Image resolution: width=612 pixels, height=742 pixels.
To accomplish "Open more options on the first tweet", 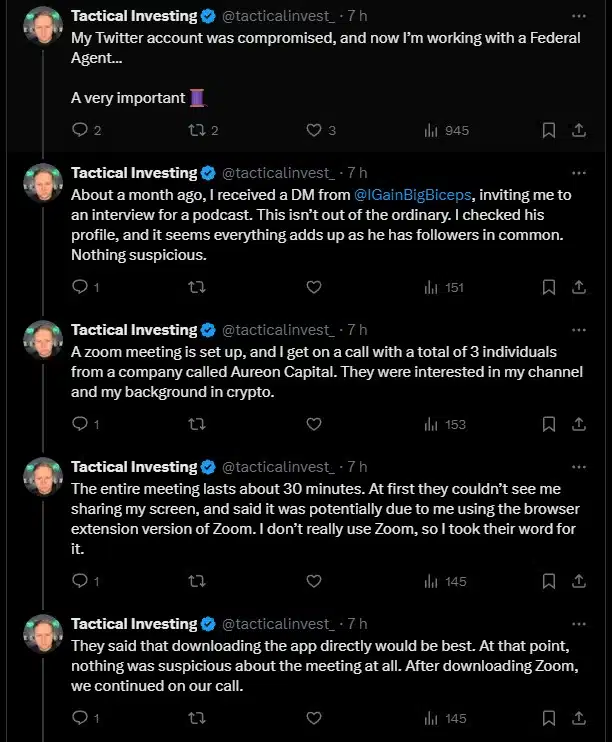I will click(579, 16).
